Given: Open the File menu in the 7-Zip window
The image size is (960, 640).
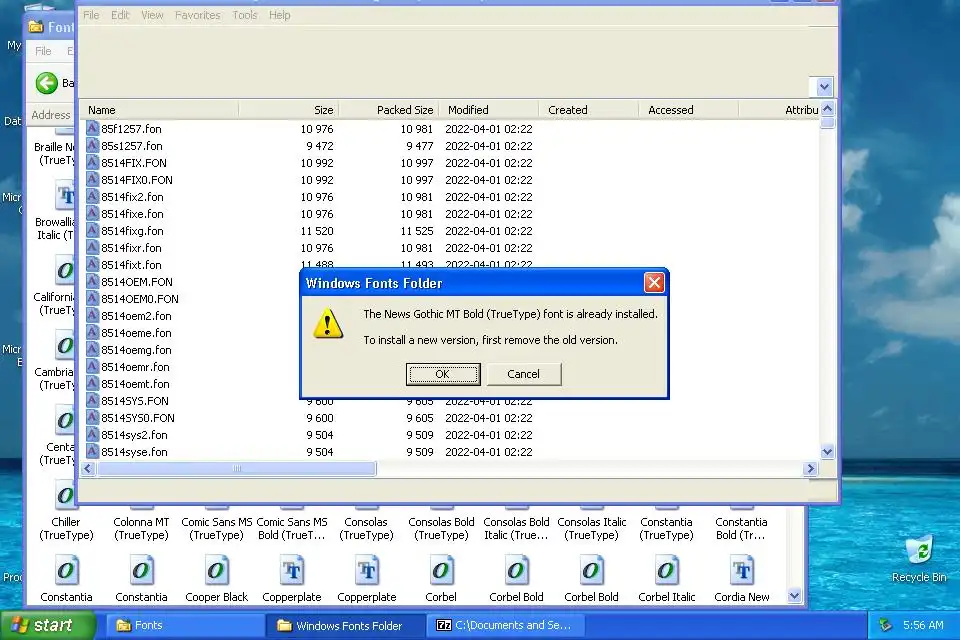Looking at the screenshot, I should coord(91,15).
